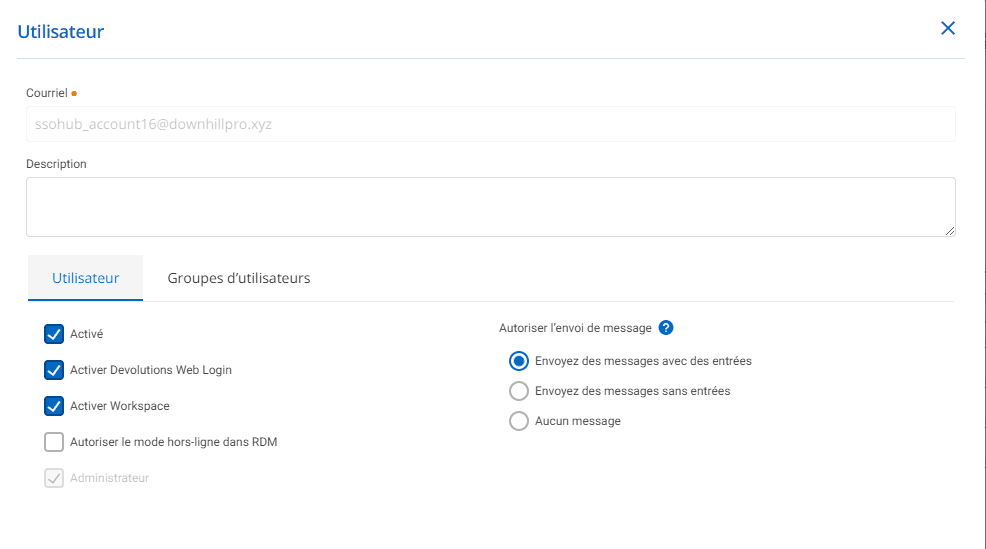Image resolution: width=986 pixels, height=549 pixels.
Task: Disable Activer Devolutions Web Login
Action: pyautogui.click(x=54, y=370)
